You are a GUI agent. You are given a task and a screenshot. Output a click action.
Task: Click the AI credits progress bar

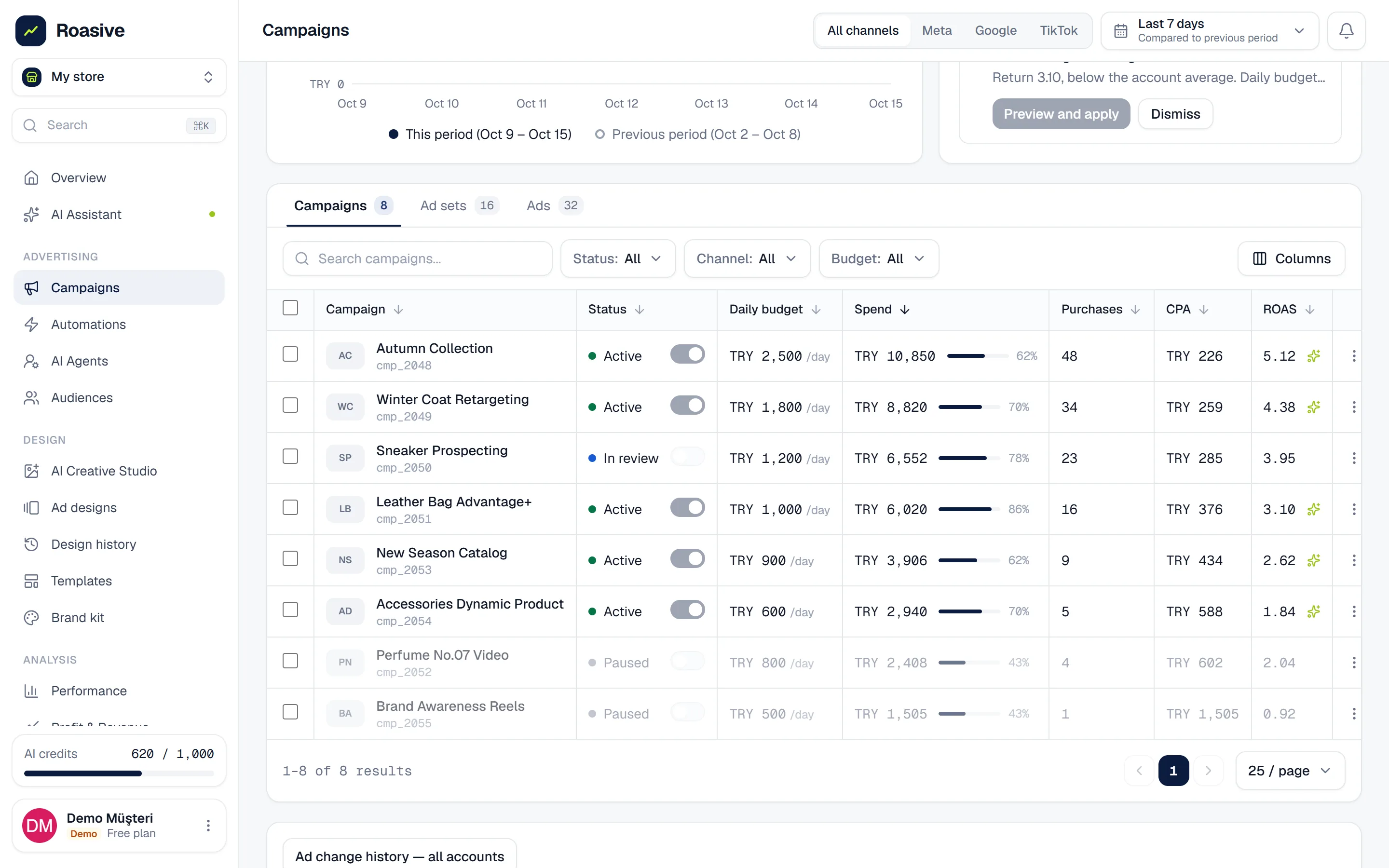(x=119, y=774)
